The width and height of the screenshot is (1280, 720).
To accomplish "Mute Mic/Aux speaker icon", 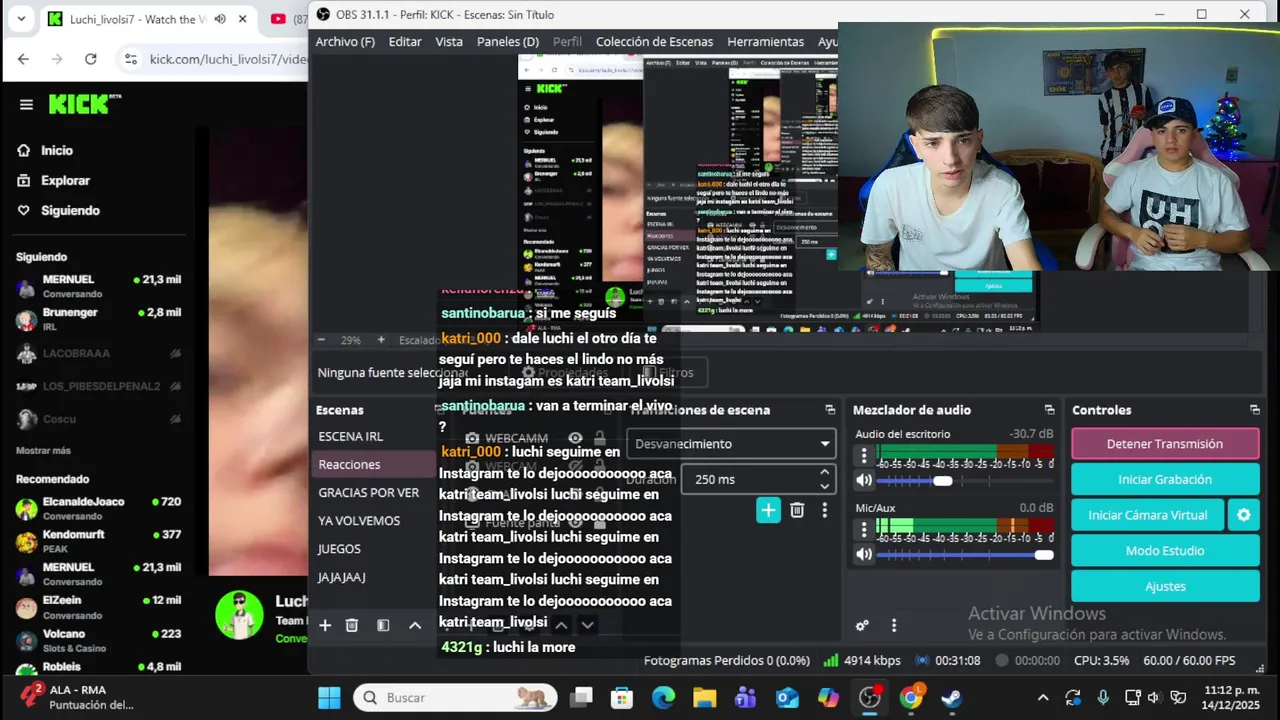I will (x=864, y=554).
